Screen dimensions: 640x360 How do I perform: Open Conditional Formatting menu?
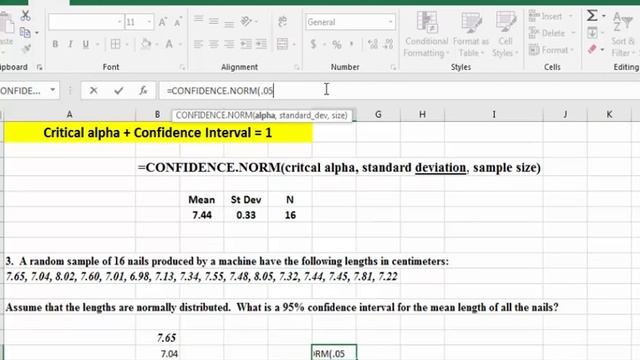(427, 34)
